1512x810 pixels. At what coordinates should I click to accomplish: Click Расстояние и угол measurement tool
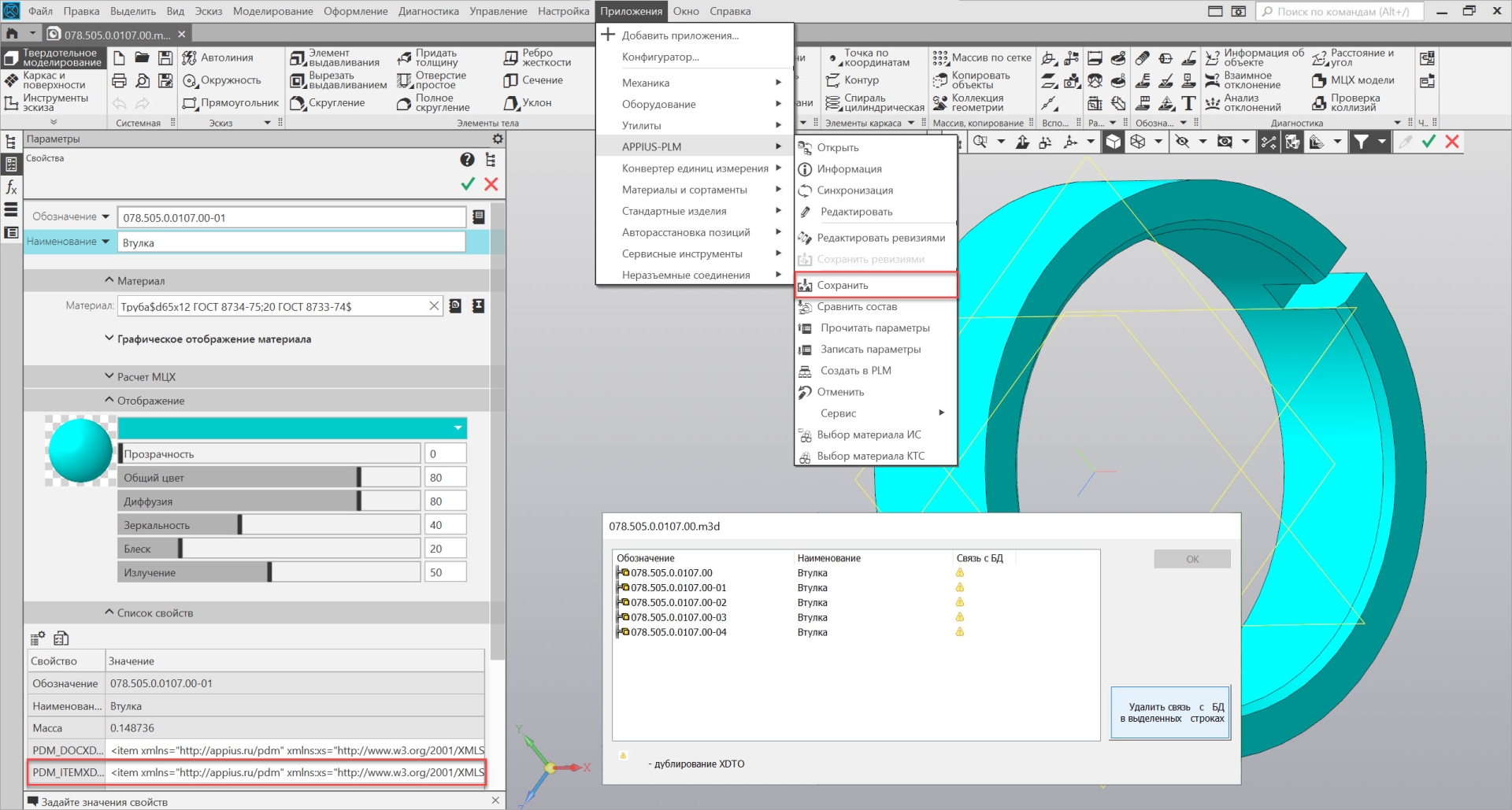coord(1353,57)
